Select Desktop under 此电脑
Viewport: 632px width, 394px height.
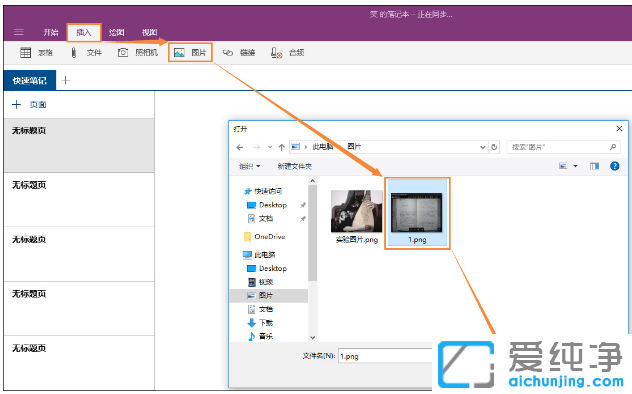(x=267, y=269)
